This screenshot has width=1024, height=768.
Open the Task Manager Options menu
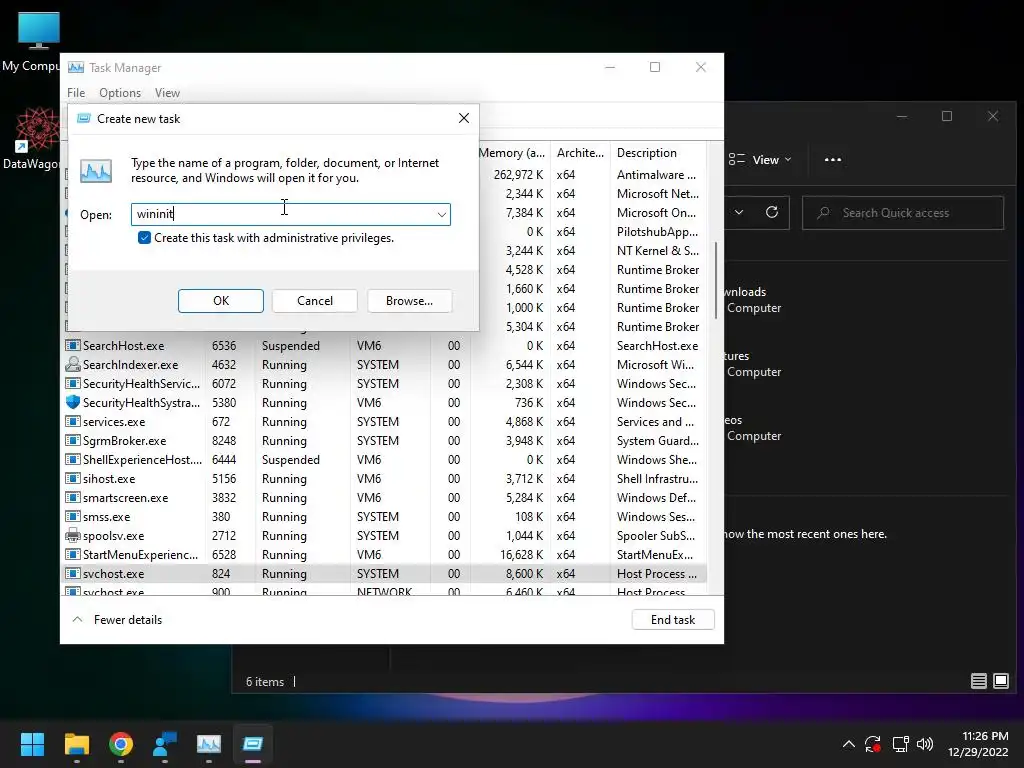click(120, 93)
